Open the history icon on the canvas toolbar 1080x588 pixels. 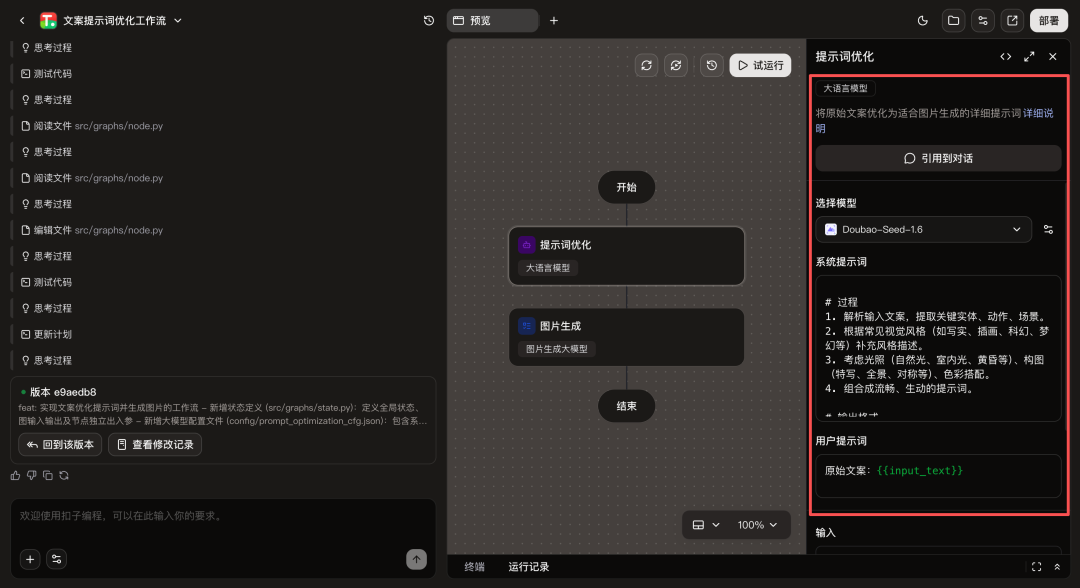pyautogui.click(x=711, y=65)
